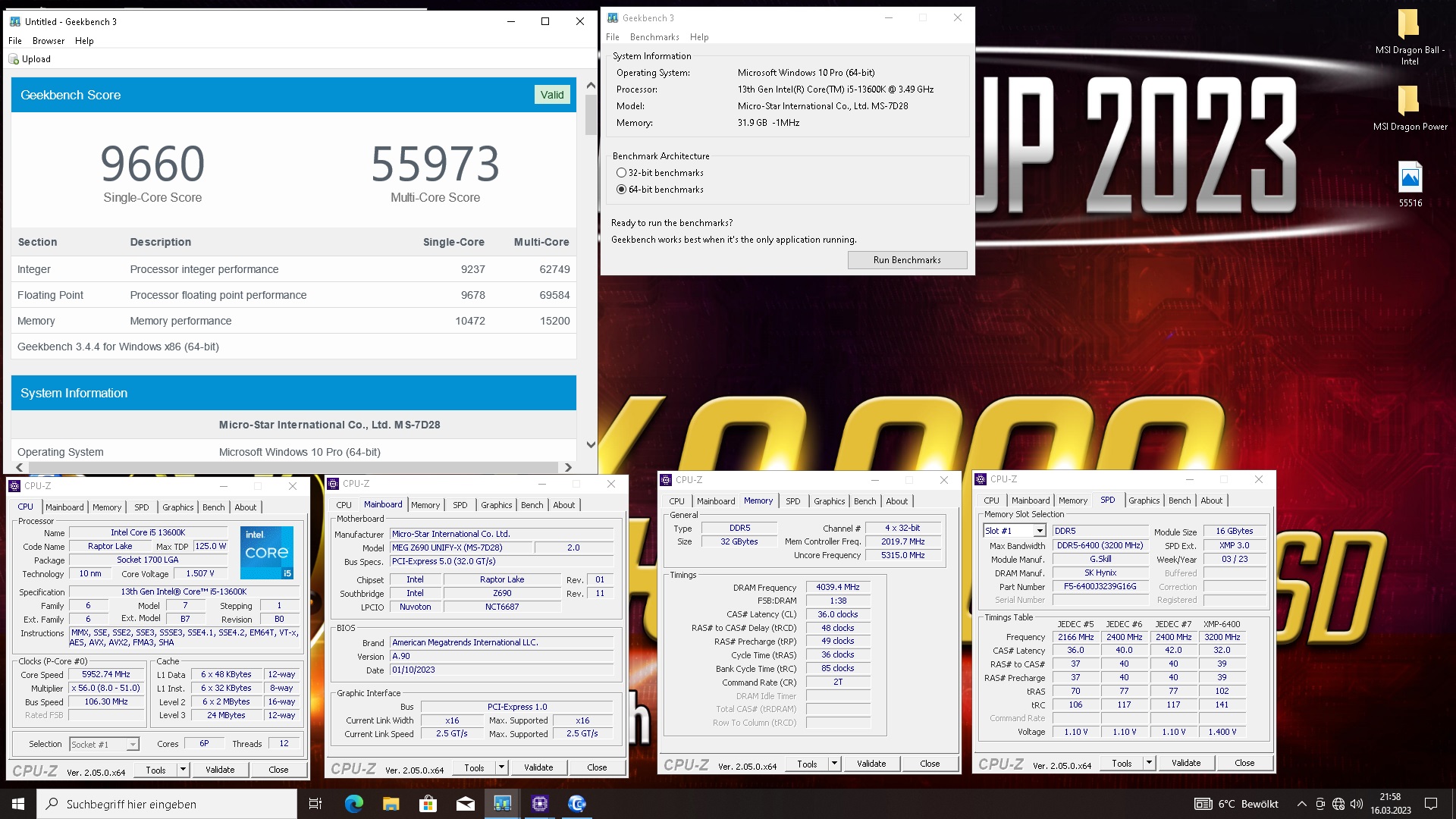This screenshot has width=1456, height=819.
Task: Open File menu in Untitled Geekbench window
Action: [15, 41]
